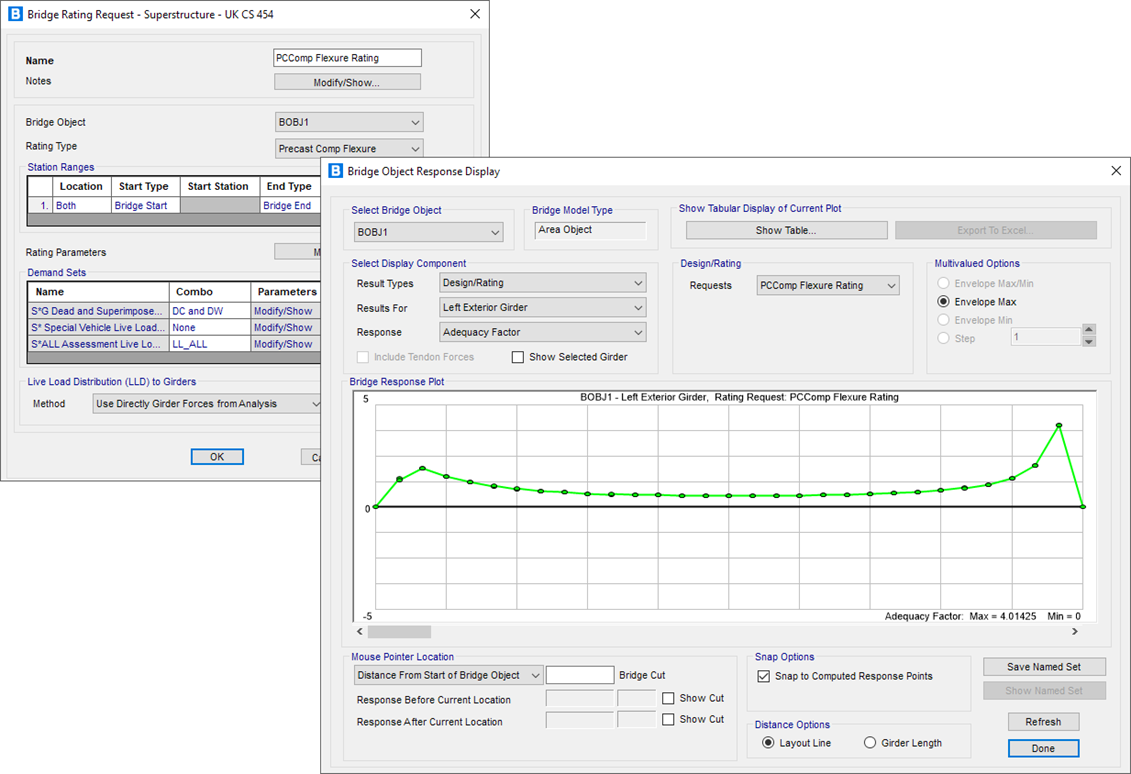Click plot scrollbar left arrow
Screen dimensions: 1131x774
tap(361, 632)
